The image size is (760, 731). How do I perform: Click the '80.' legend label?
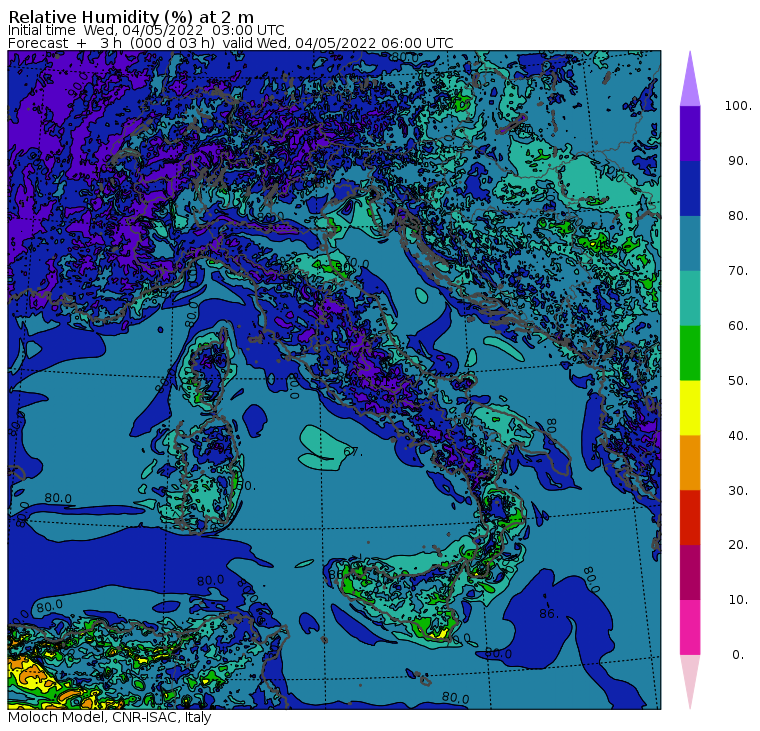pyautogui.click(x=738, y=215)
